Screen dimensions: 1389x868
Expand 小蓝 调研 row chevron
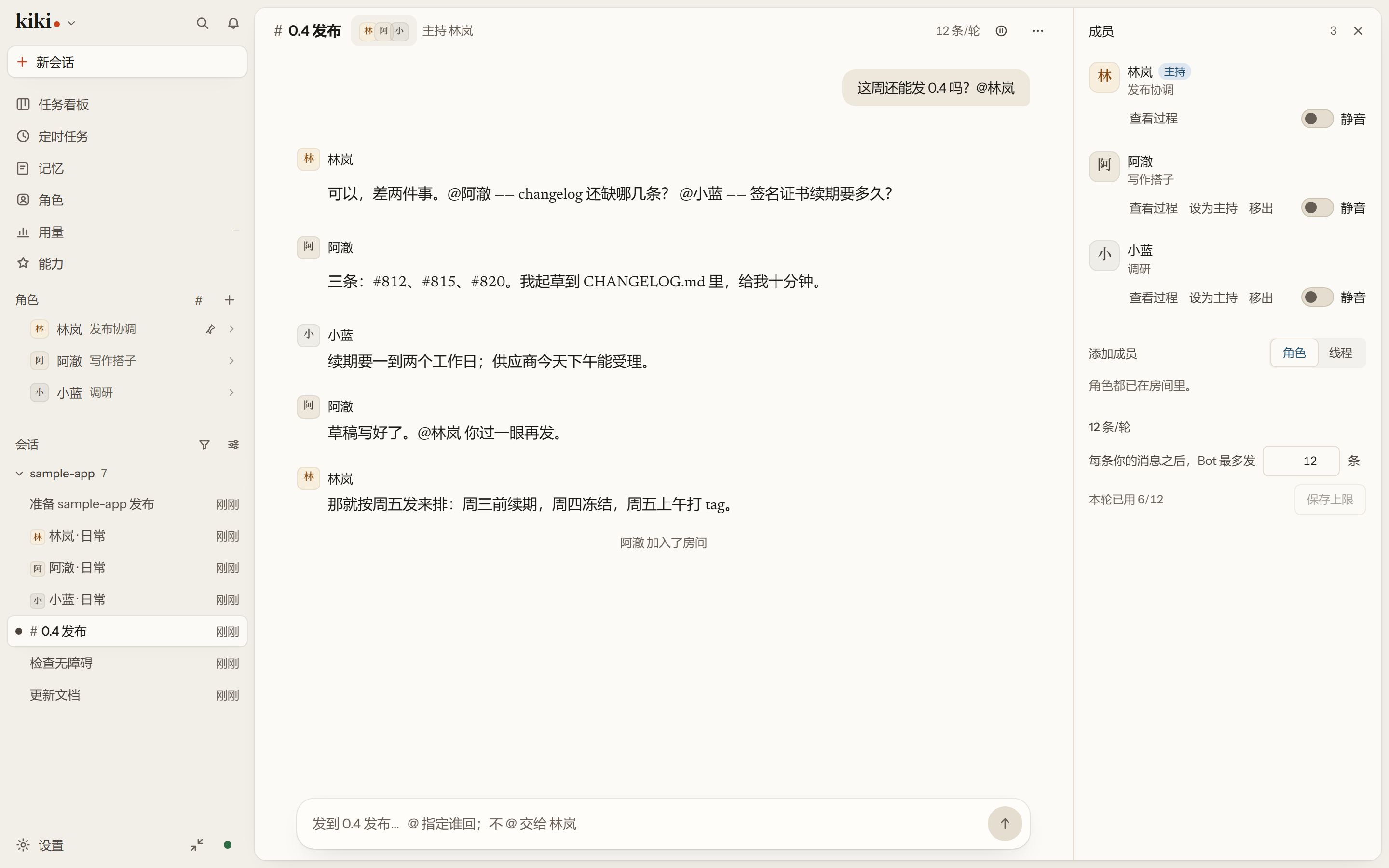(231, 393)
